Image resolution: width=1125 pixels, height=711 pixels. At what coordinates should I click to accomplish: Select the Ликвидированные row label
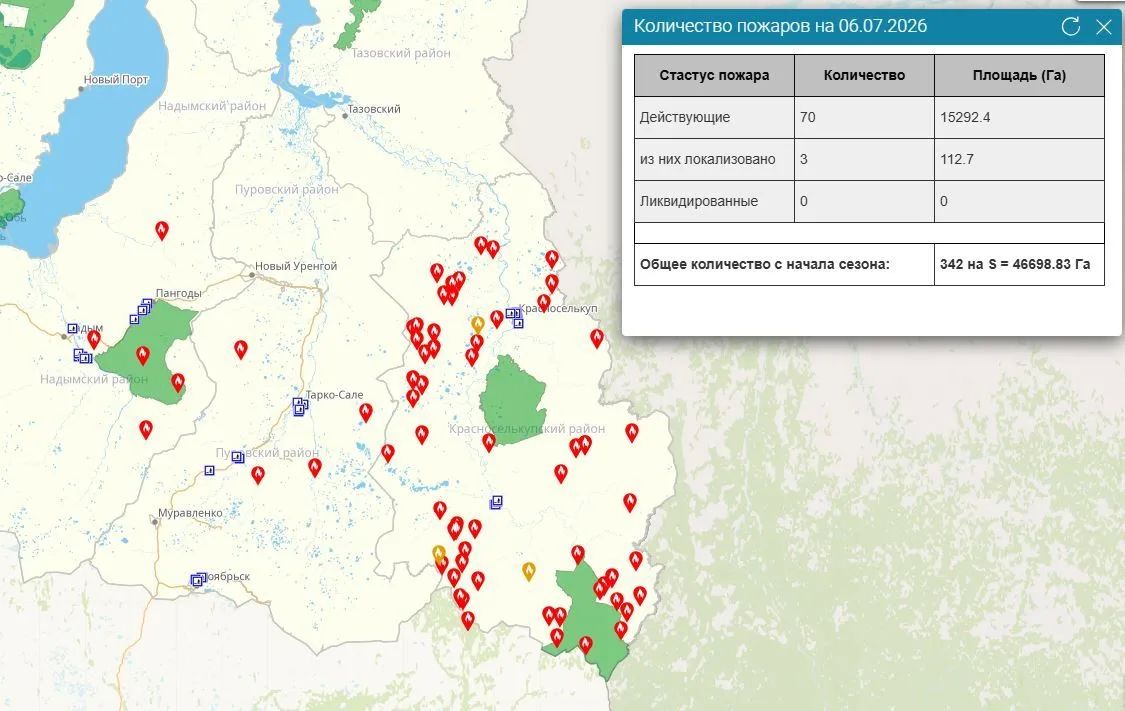tap(699, 202)
